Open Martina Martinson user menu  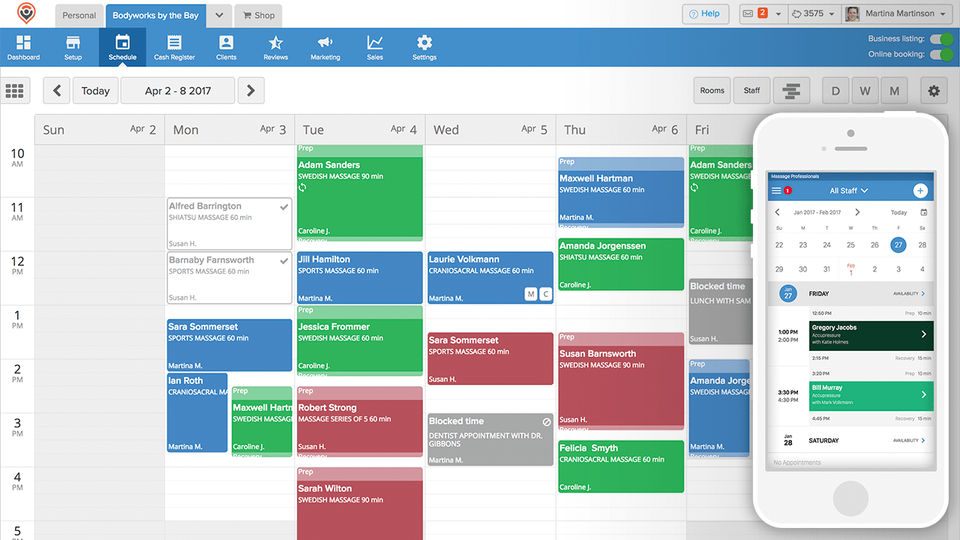[896, 13]
